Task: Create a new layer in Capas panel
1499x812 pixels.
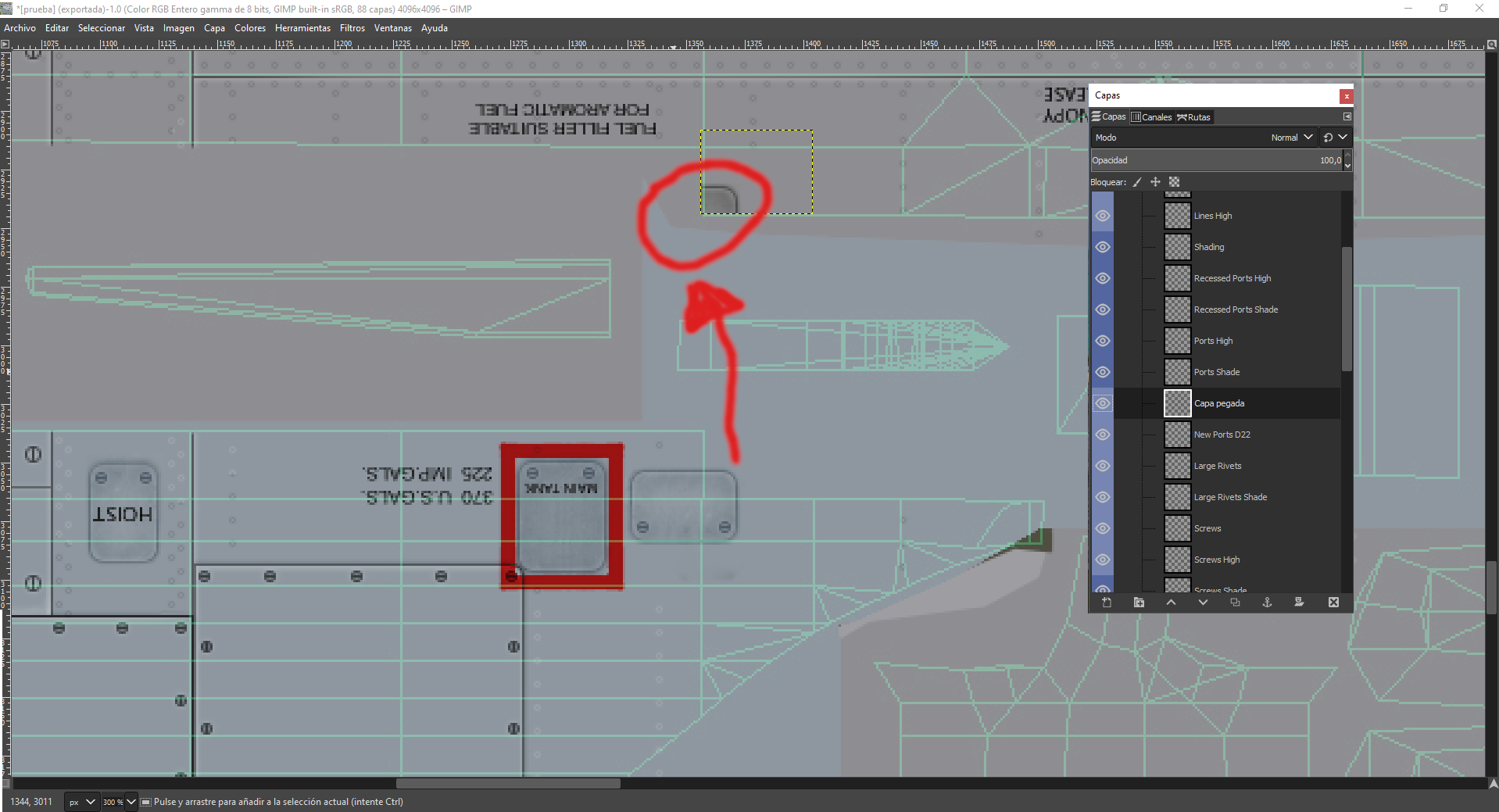Action: tap(1107, 603)
